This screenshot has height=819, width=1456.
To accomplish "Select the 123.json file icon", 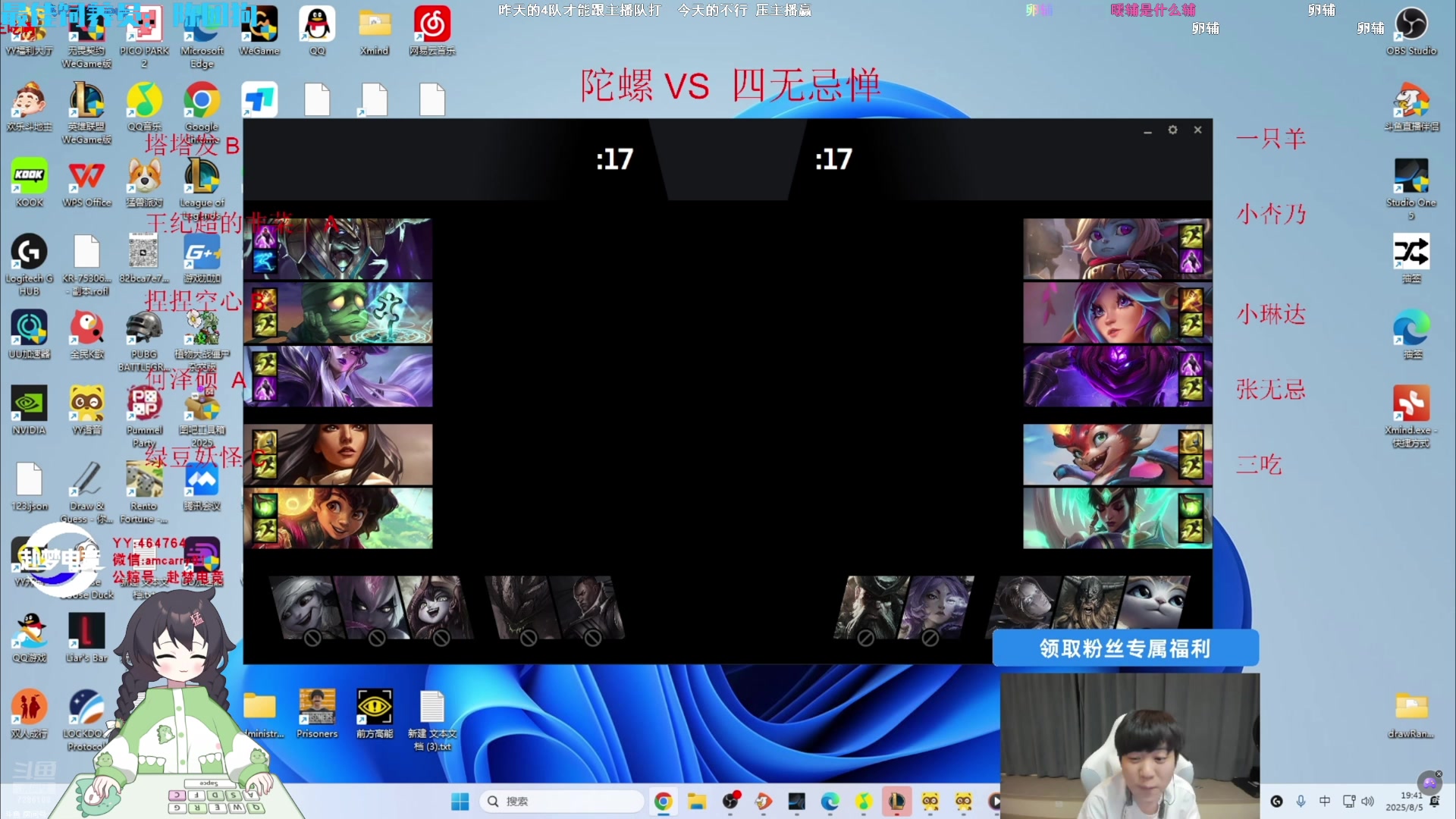I will pos(29,486).
